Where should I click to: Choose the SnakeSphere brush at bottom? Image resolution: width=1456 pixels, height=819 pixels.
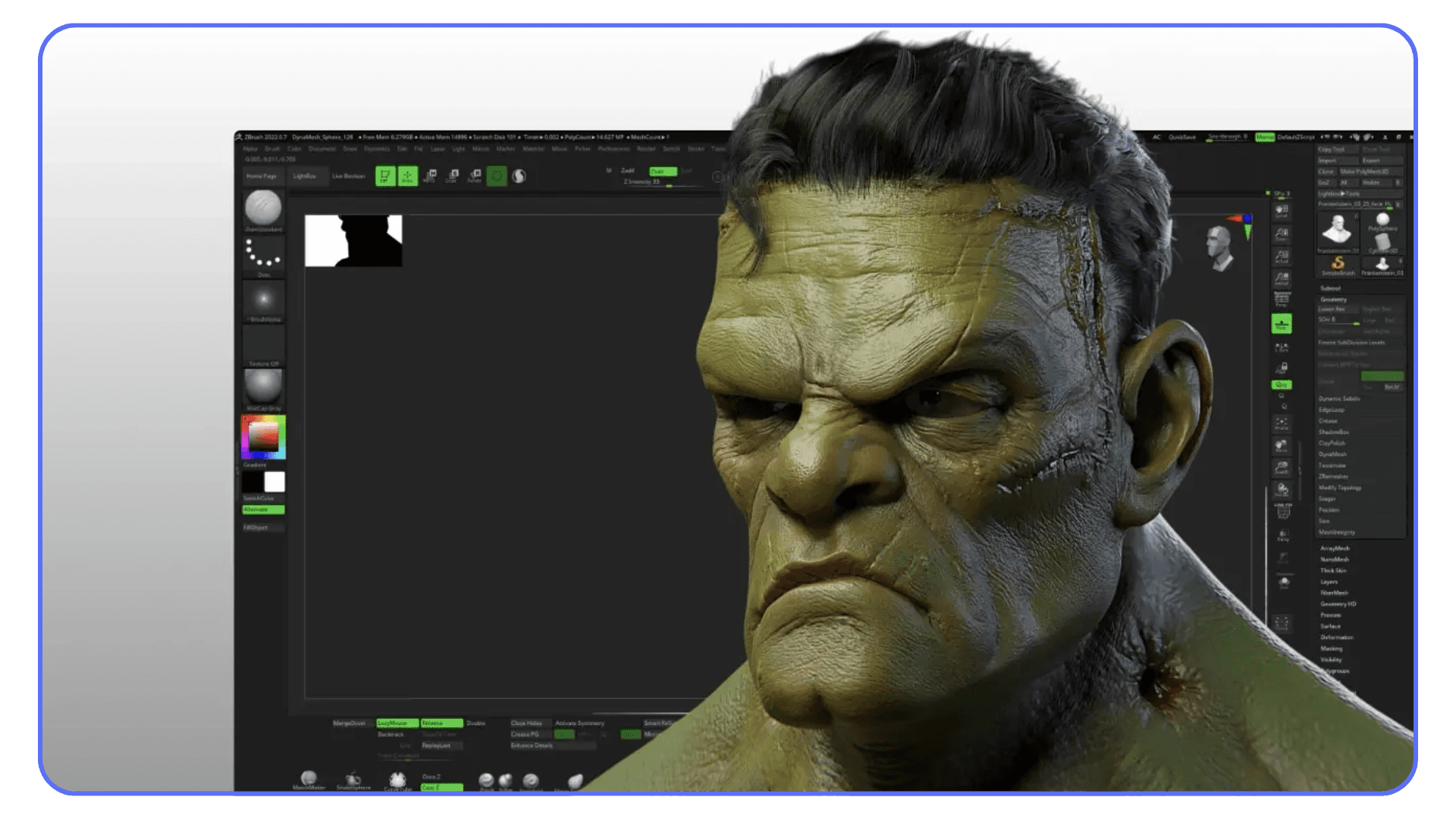(x=353, y=780)
